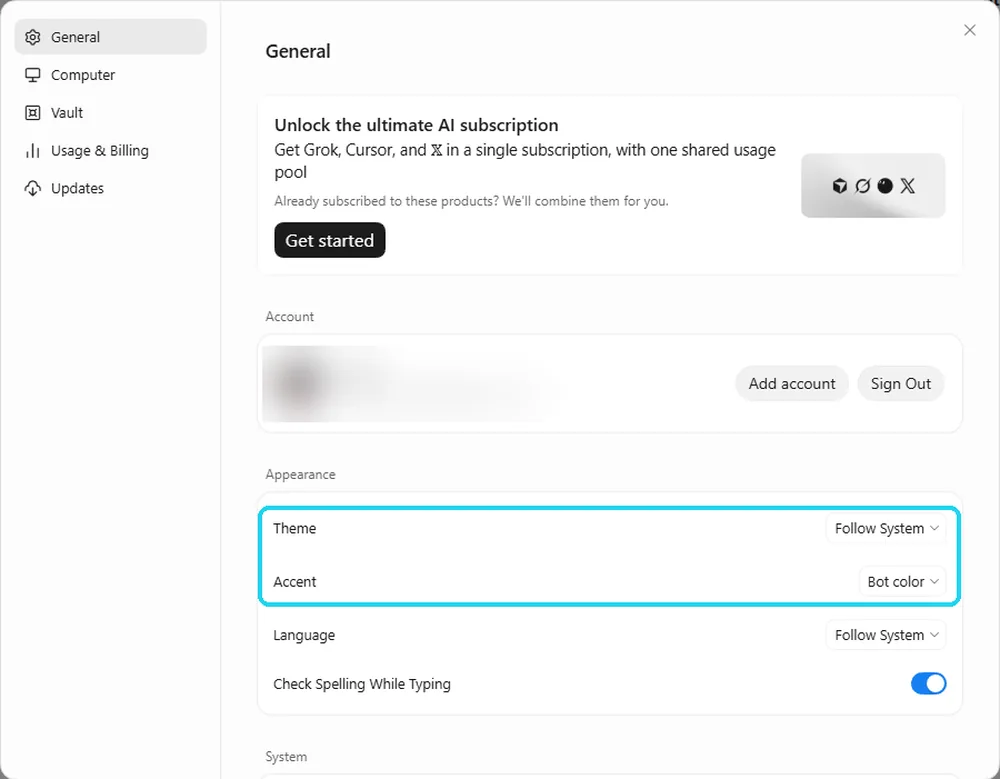Open the General settings tab label
Image resolution: width=1000 pixels, height=779 pixels.
(75, 37)
